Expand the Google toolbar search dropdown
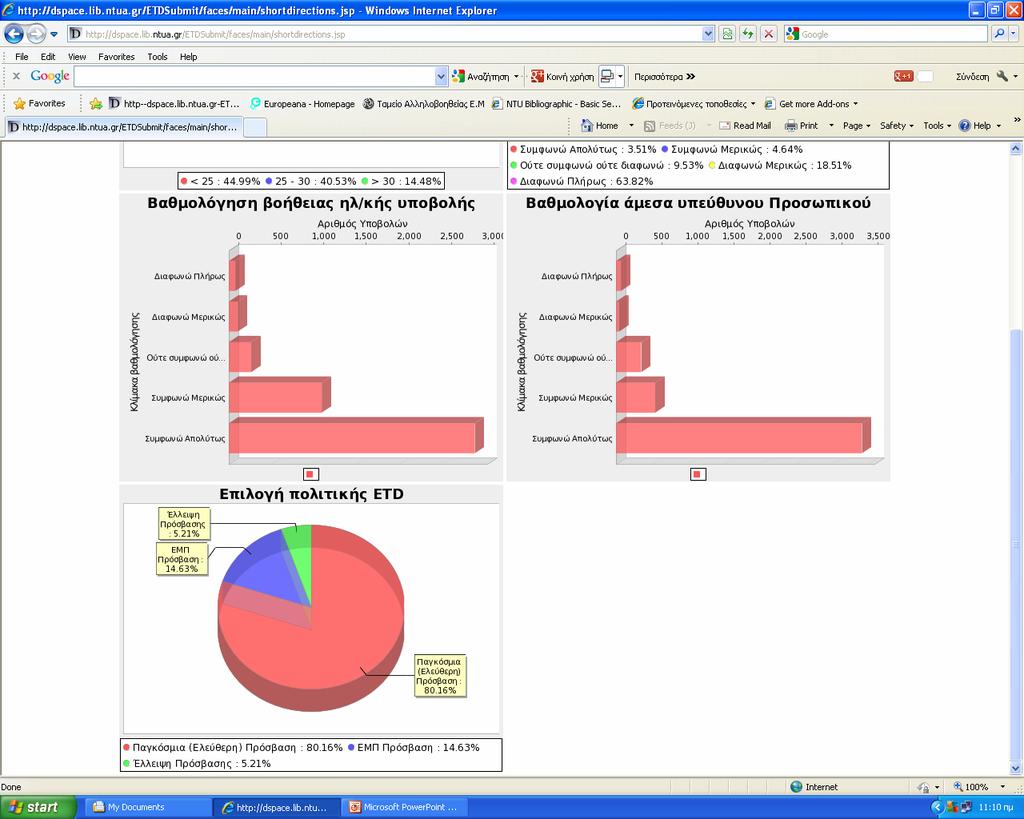 click(441, 76)
